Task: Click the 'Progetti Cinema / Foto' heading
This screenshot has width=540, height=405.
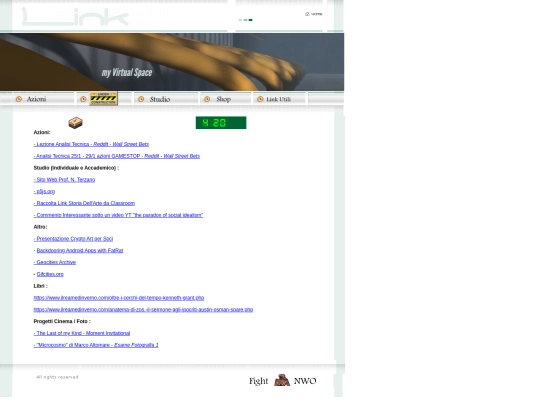Action: coord(62,321)
